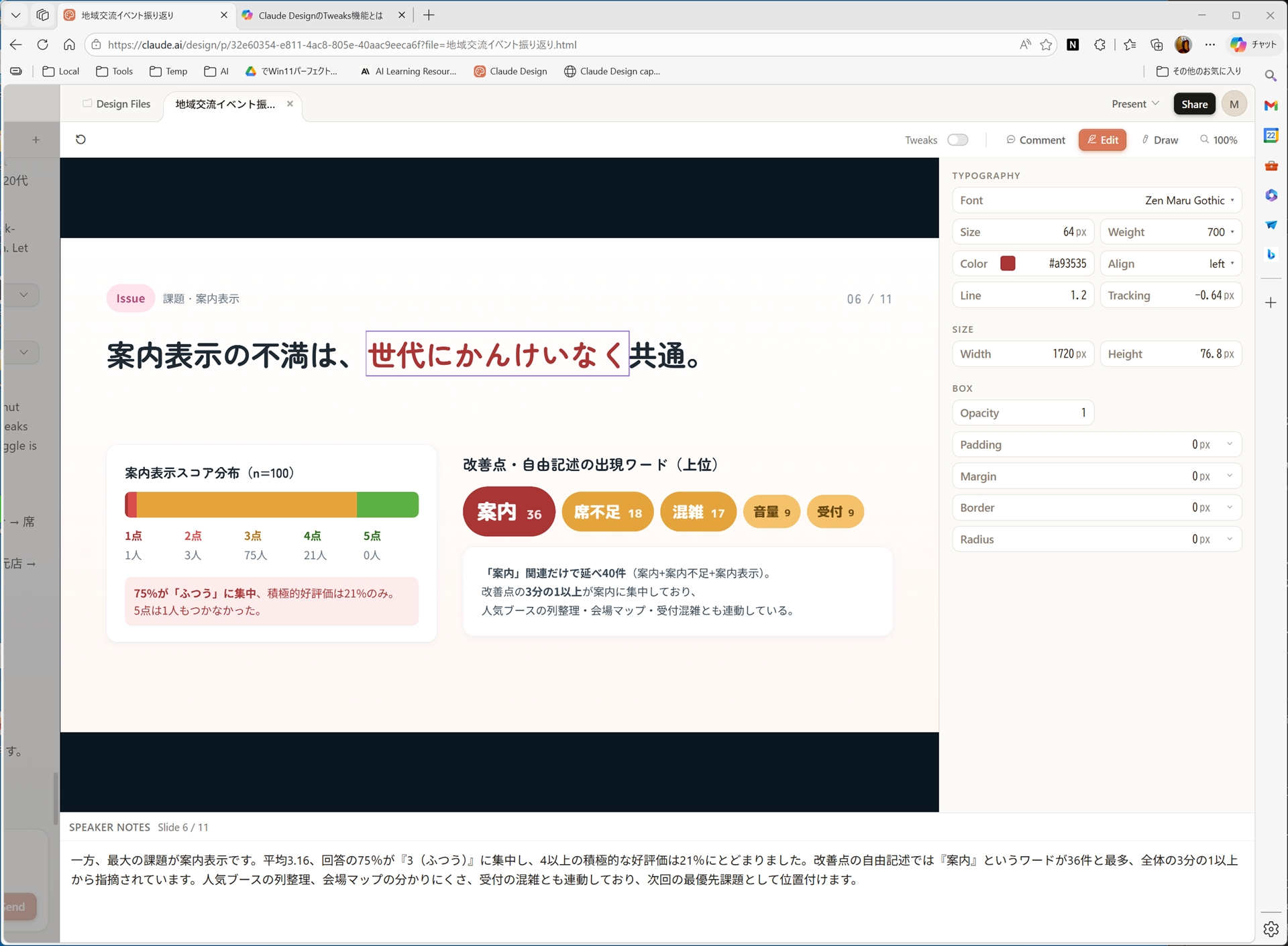Expand the Padding options chevron
The width and height of the screenshot is (1288, 946).
pos(1230,444)
